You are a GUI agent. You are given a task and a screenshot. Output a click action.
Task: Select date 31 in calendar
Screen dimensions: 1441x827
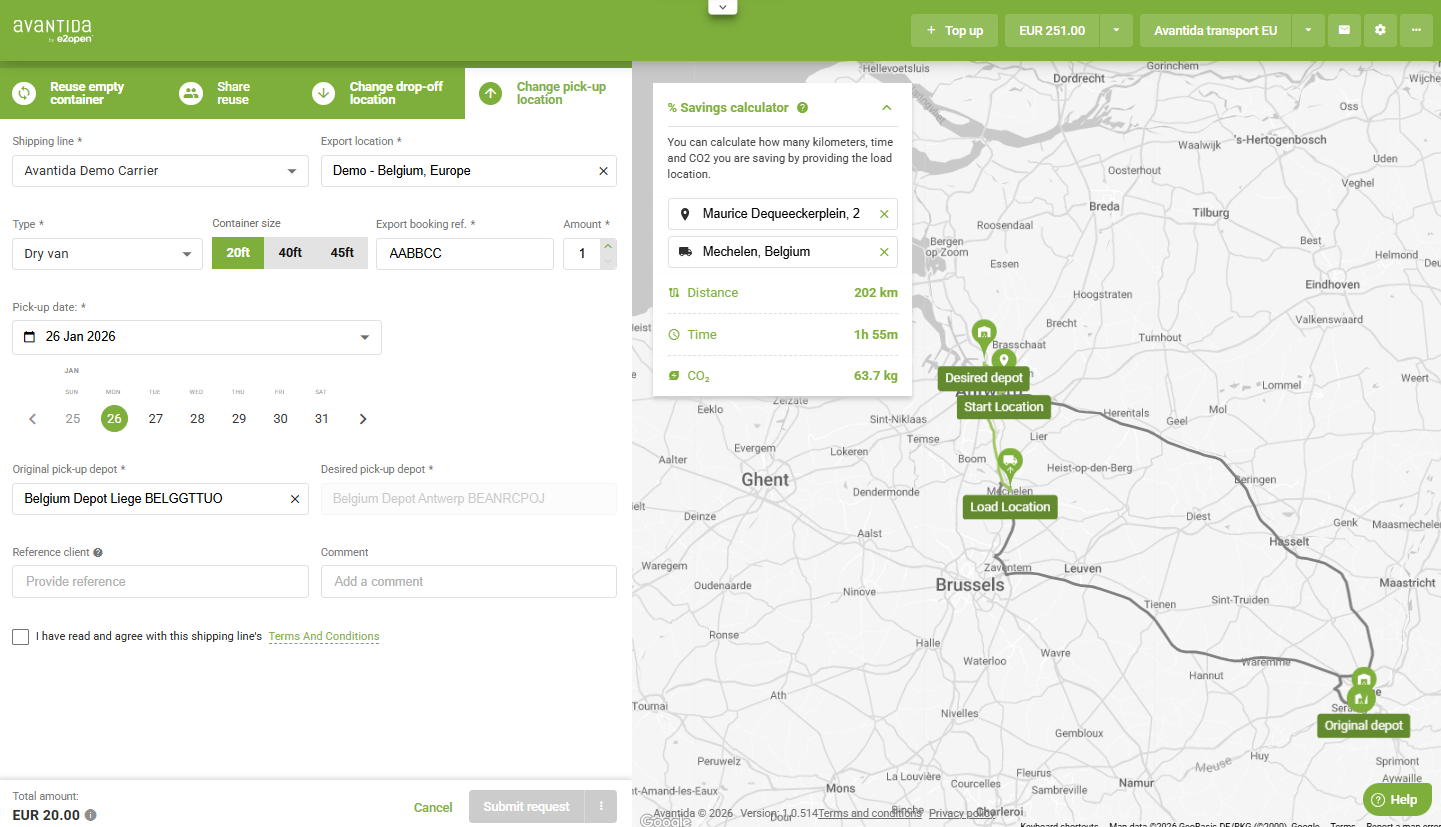[321, 419]
